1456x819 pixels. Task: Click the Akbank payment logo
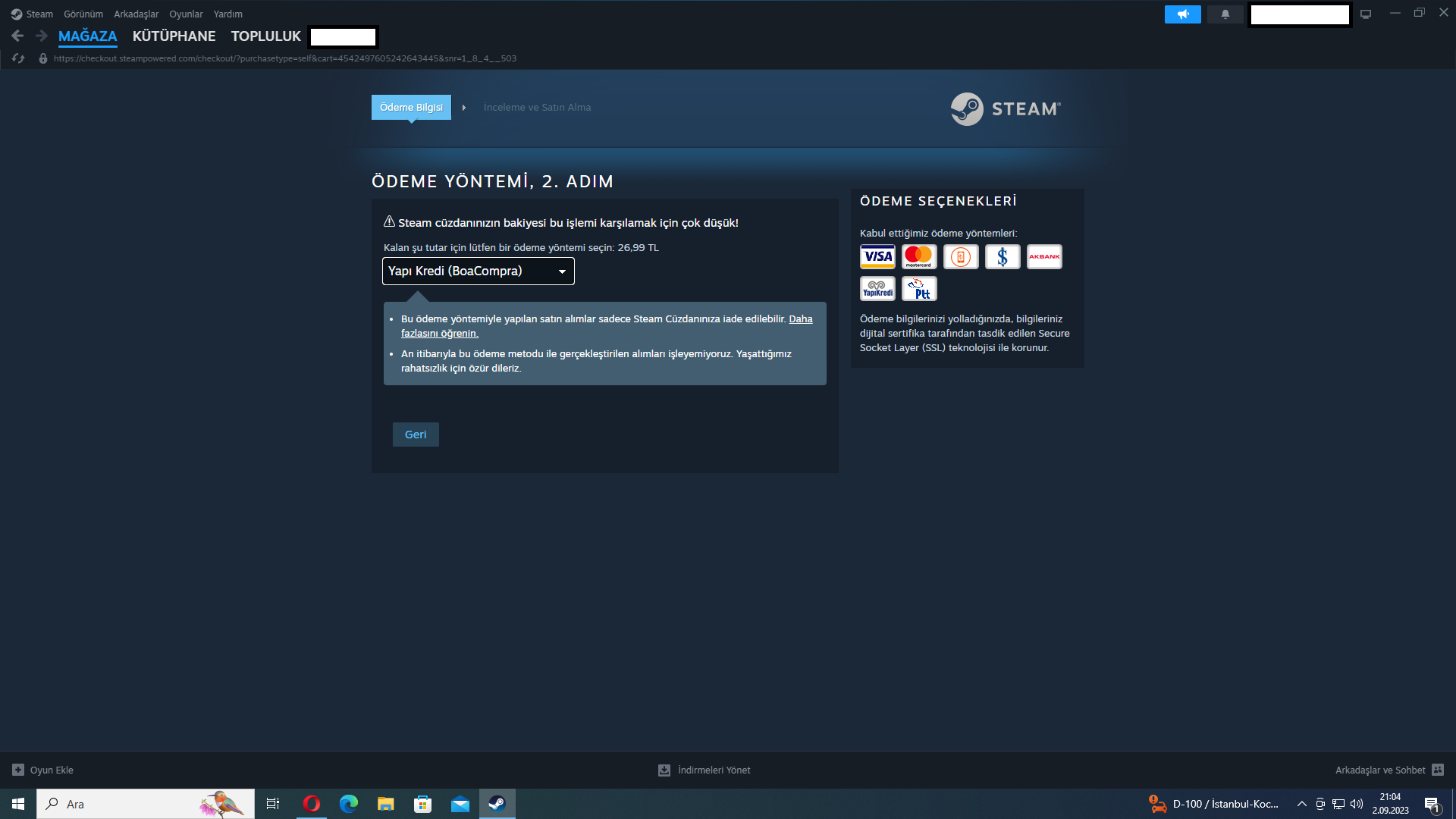(x=1044, y=257)
